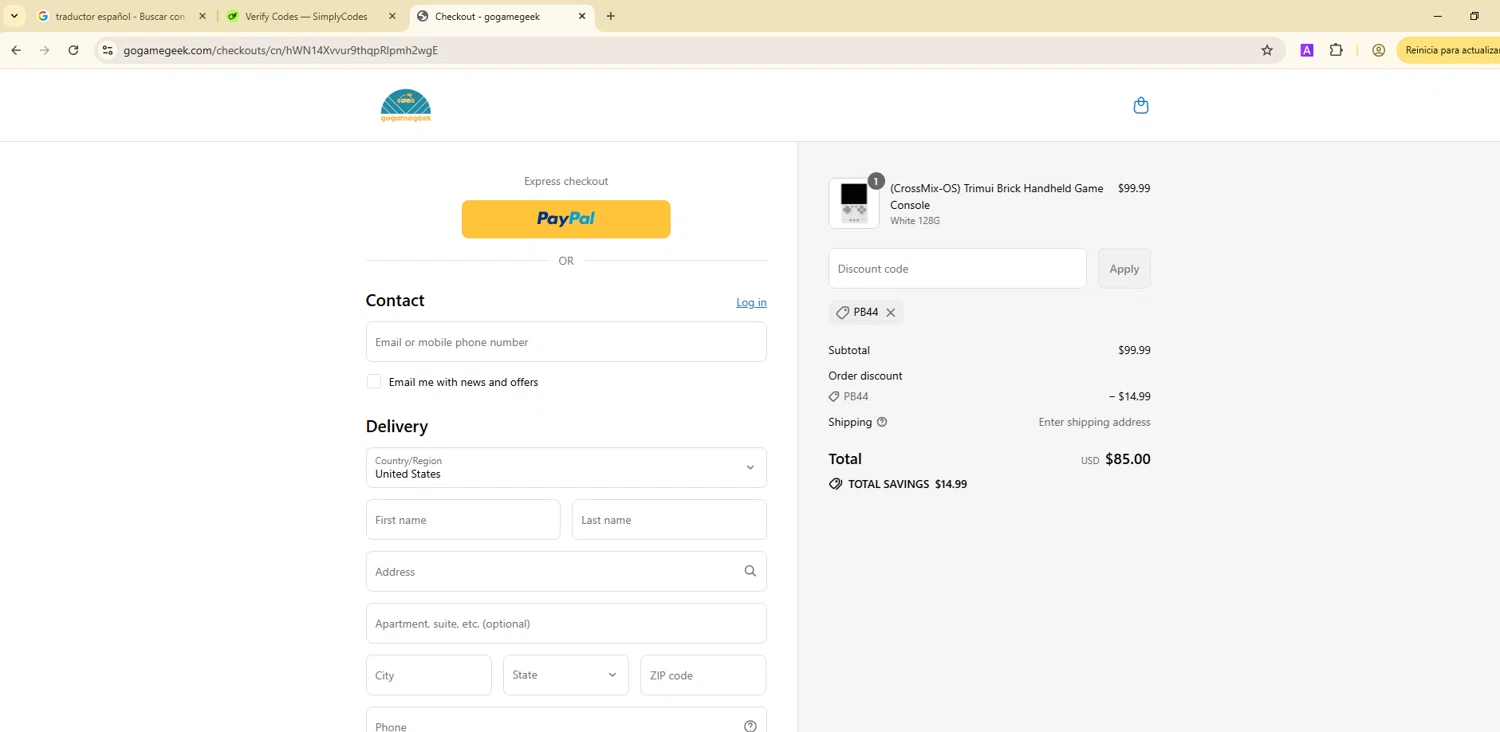Close the traductor español tab
This screenshot has width=1500, height=732.
point(202,16)
